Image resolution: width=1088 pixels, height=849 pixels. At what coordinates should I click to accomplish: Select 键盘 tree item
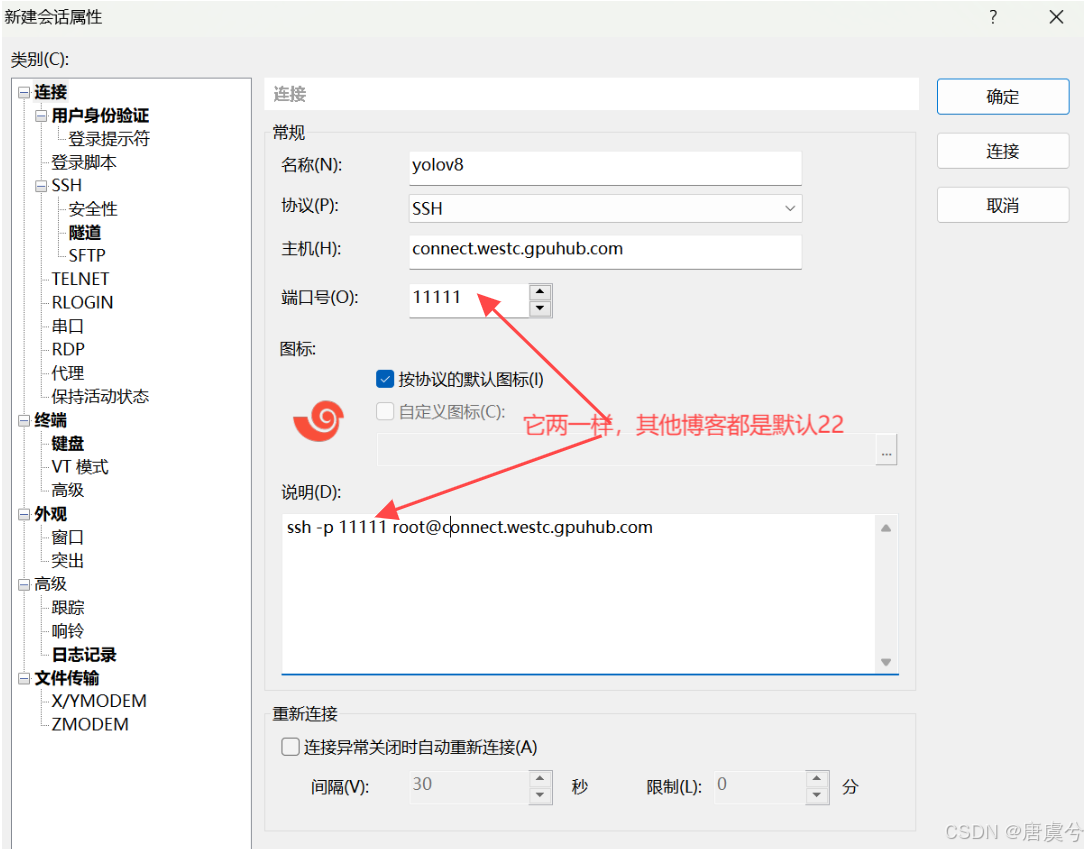(67, 443)
